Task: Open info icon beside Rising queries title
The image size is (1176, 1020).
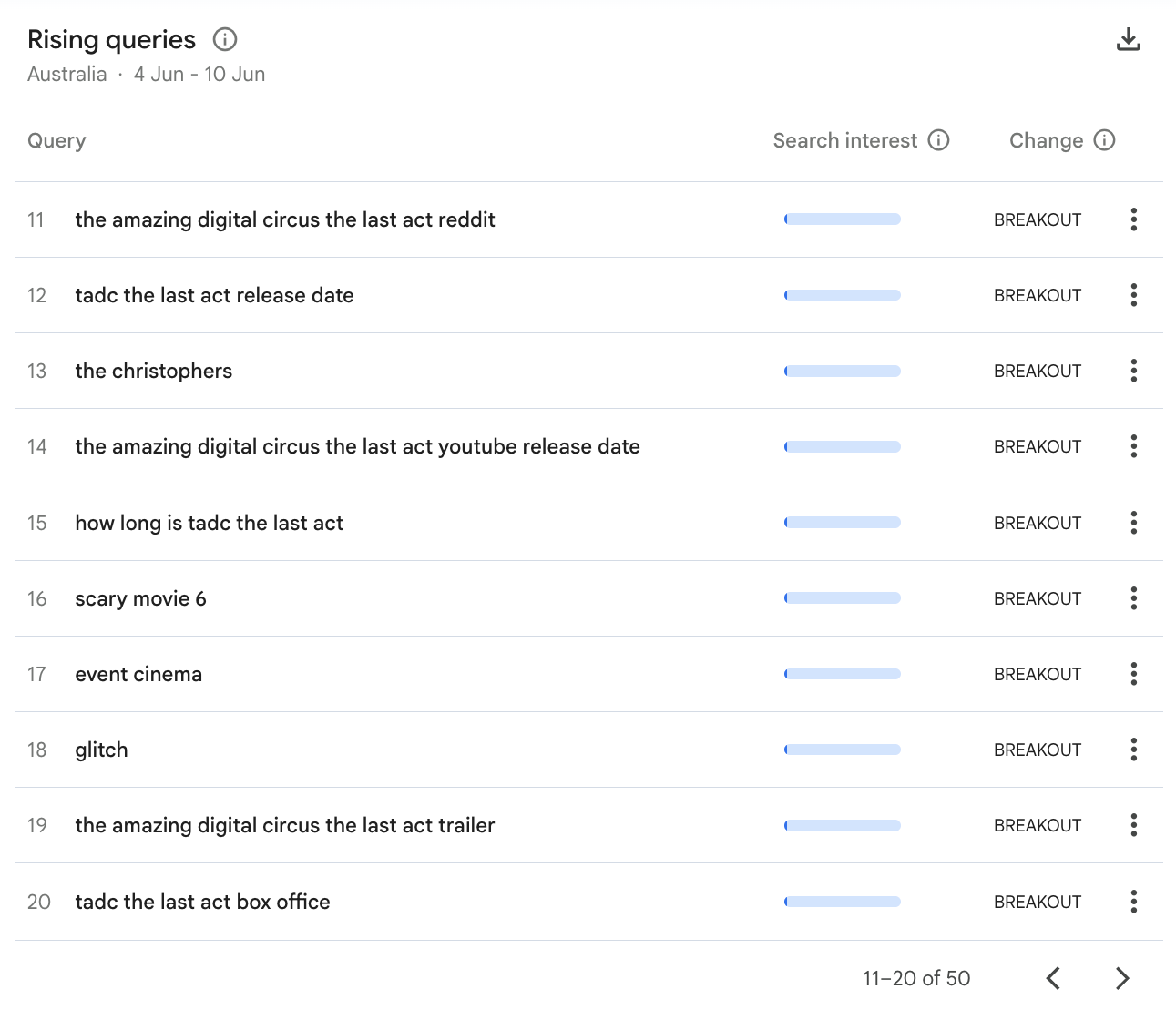Action: [x=225, y=39]
